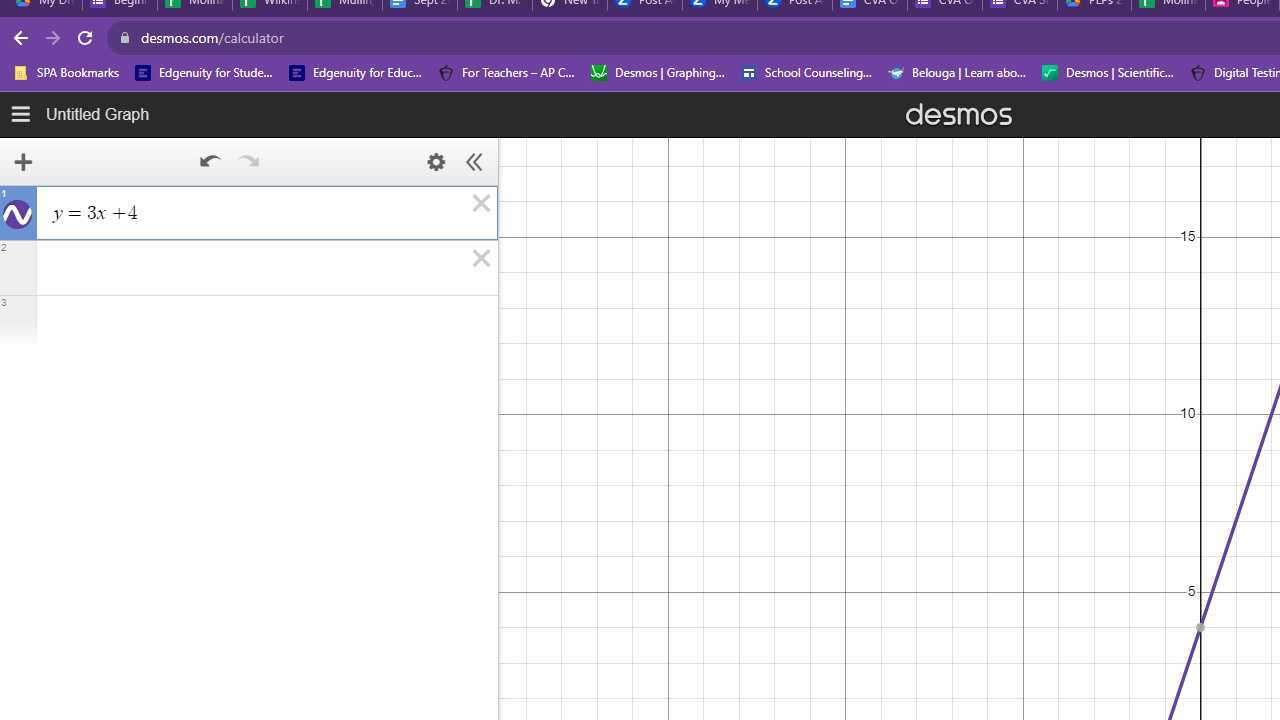The image size is (1280, 720).
Task: Open the Desmos main hamburger menu
Action: 20,114
